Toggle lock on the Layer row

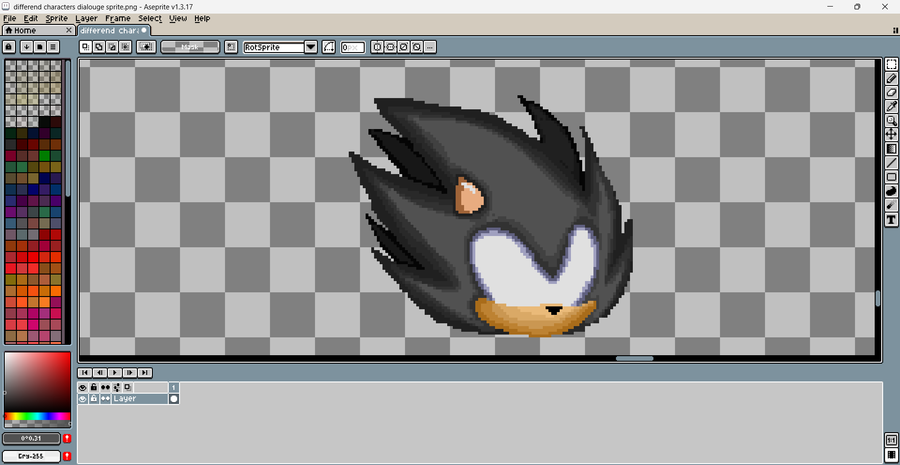[x=94, y=399]
